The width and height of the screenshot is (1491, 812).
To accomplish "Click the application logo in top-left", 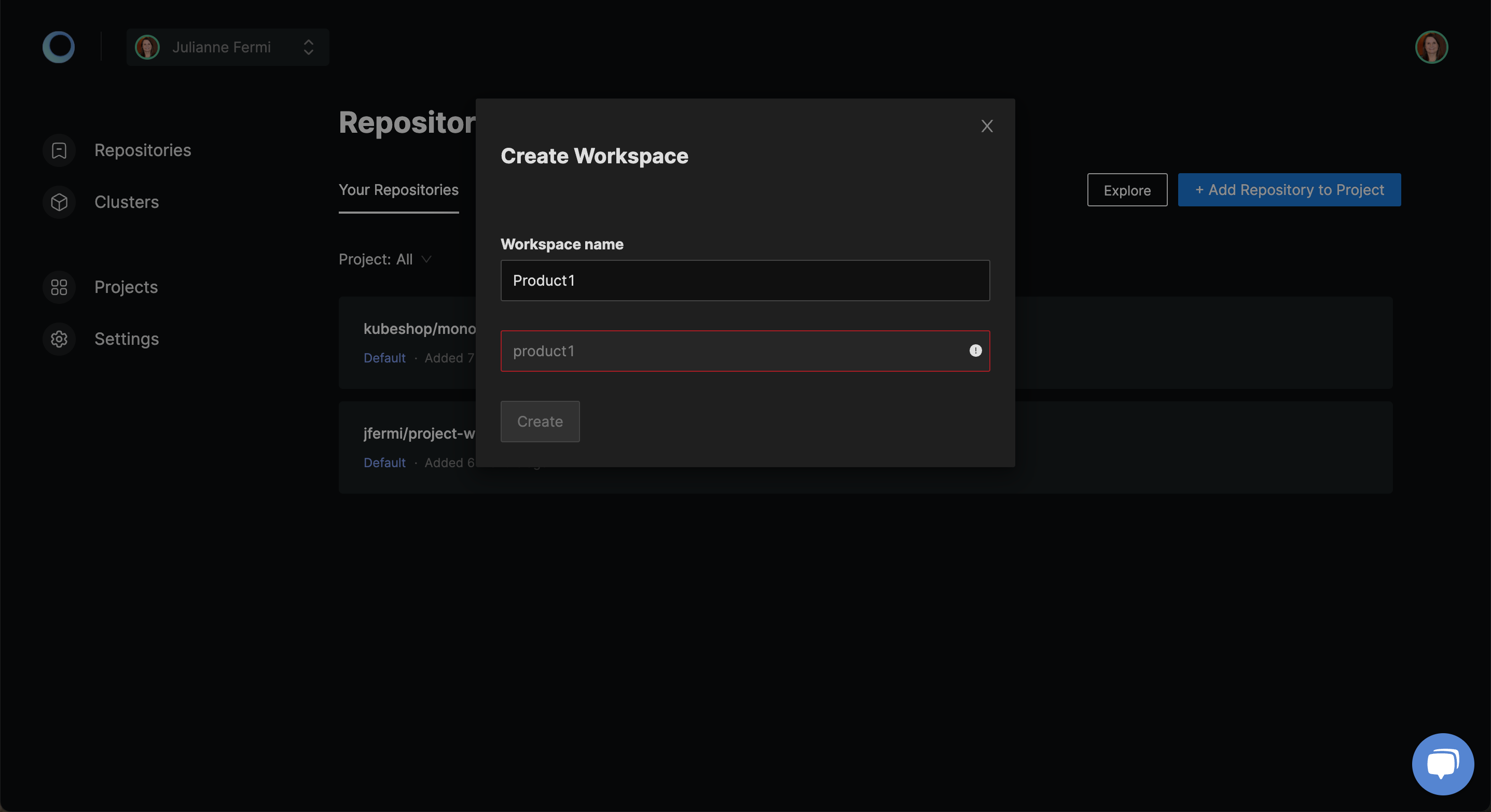I will coord(58,47).
